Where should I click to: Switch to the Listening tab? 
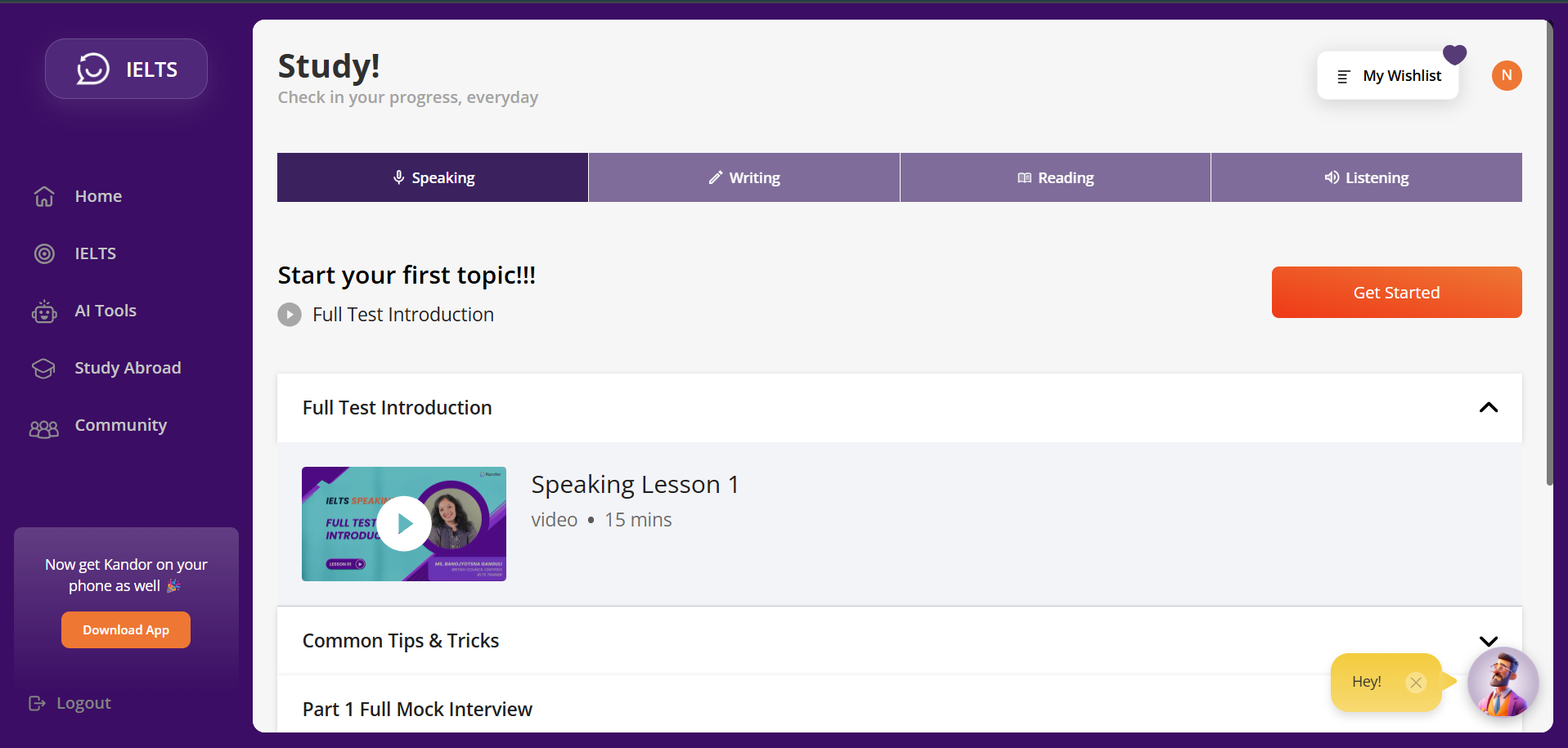(1367, 177)
